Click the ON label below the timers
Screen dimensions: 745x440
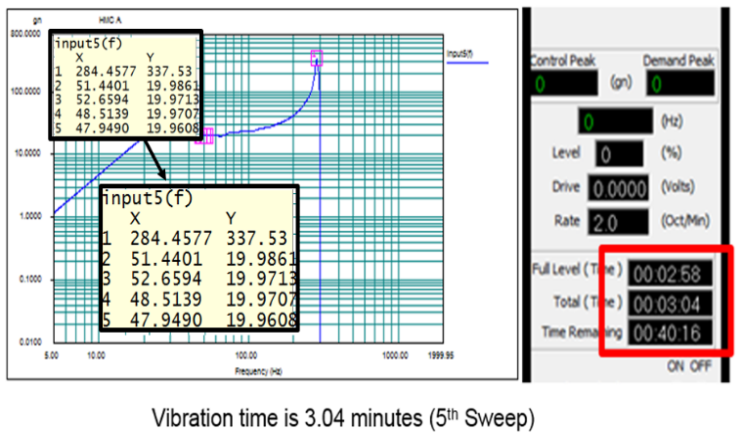pos(677,367)
